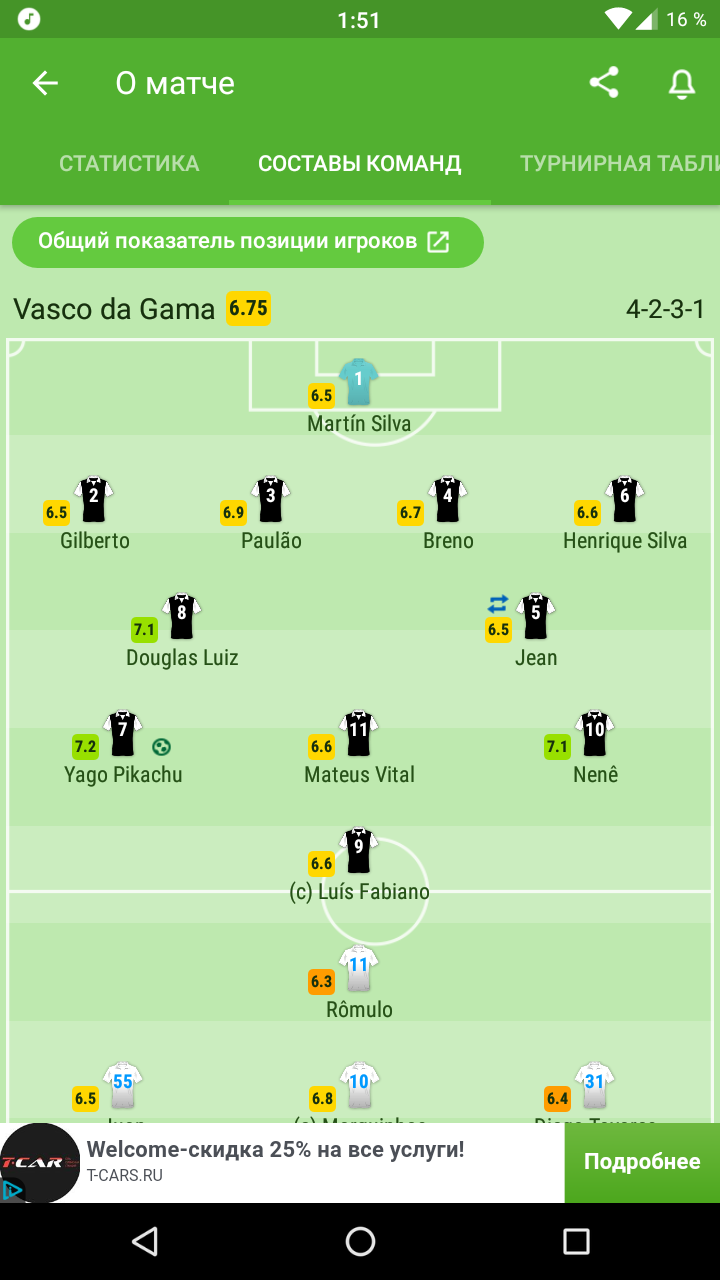Tap goal ball icon beside Yago Pikachu
The height and width of the screenshot is (1280, 720).
click(161, 746)
